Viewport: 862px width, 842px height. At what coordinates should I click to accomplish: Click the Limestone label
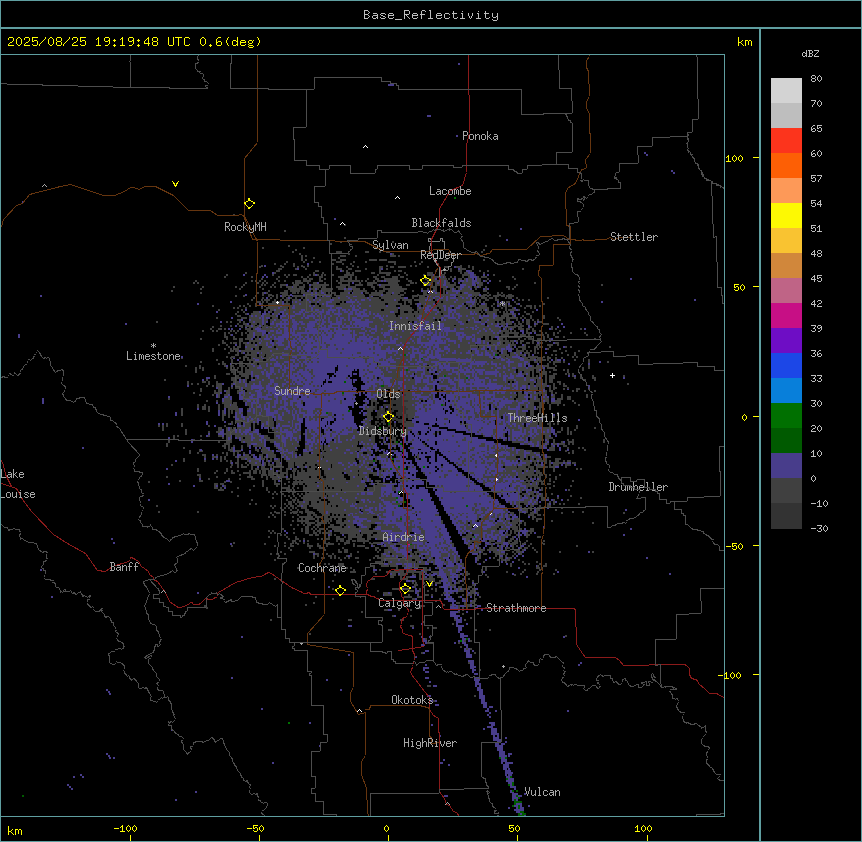tap(153, 356)
